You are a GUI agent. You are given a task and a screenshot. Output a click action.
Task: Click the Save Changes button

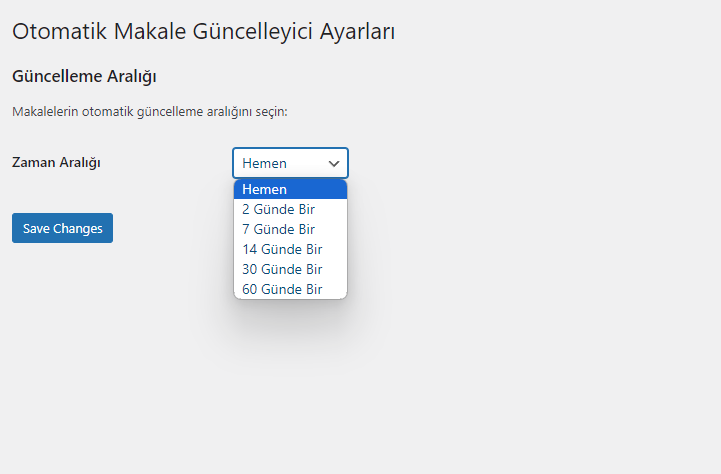[x=63, y=228]
